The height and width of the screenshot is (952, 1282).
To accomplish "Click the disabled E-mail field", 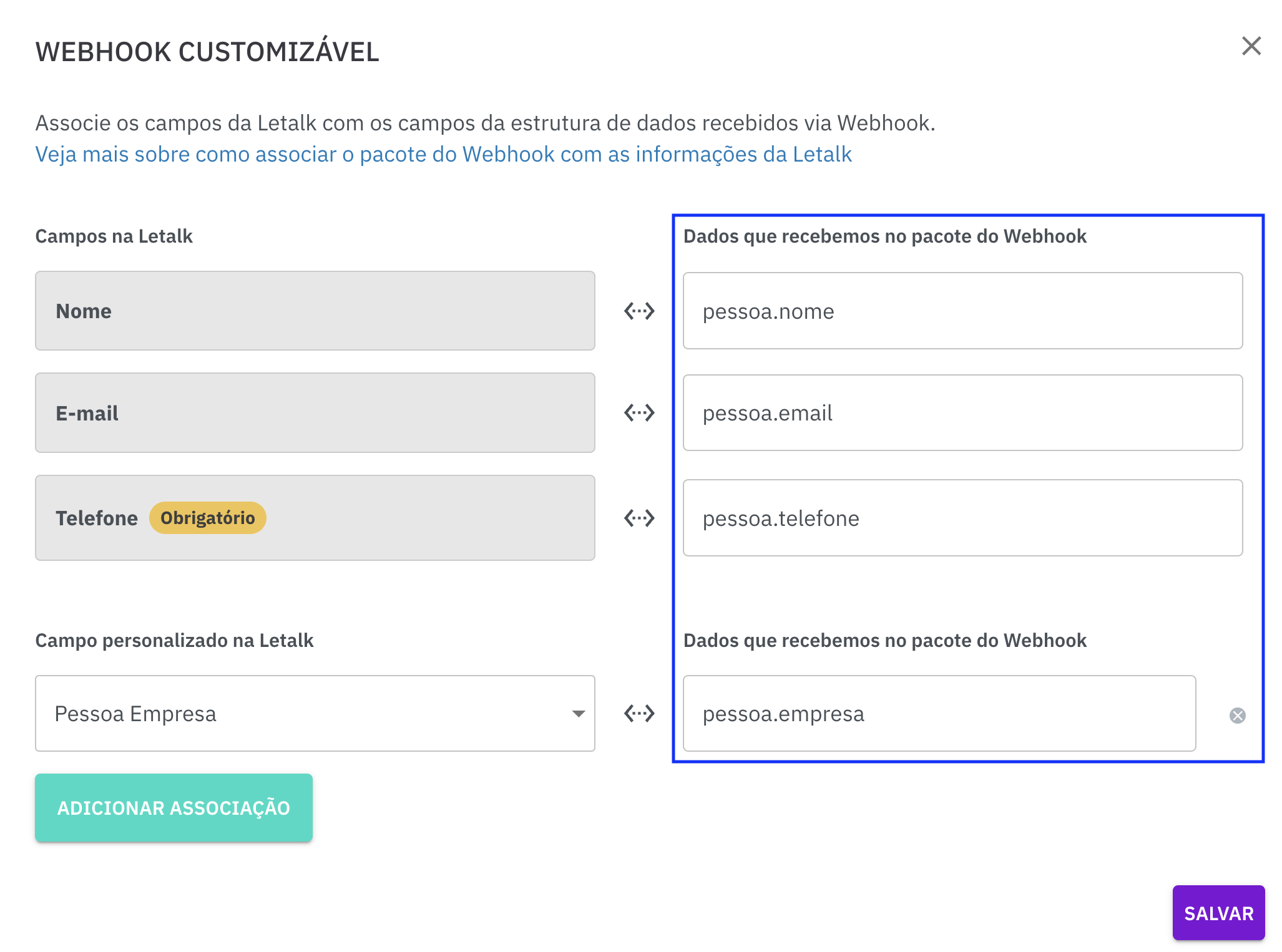I will [x=315, y=412].
